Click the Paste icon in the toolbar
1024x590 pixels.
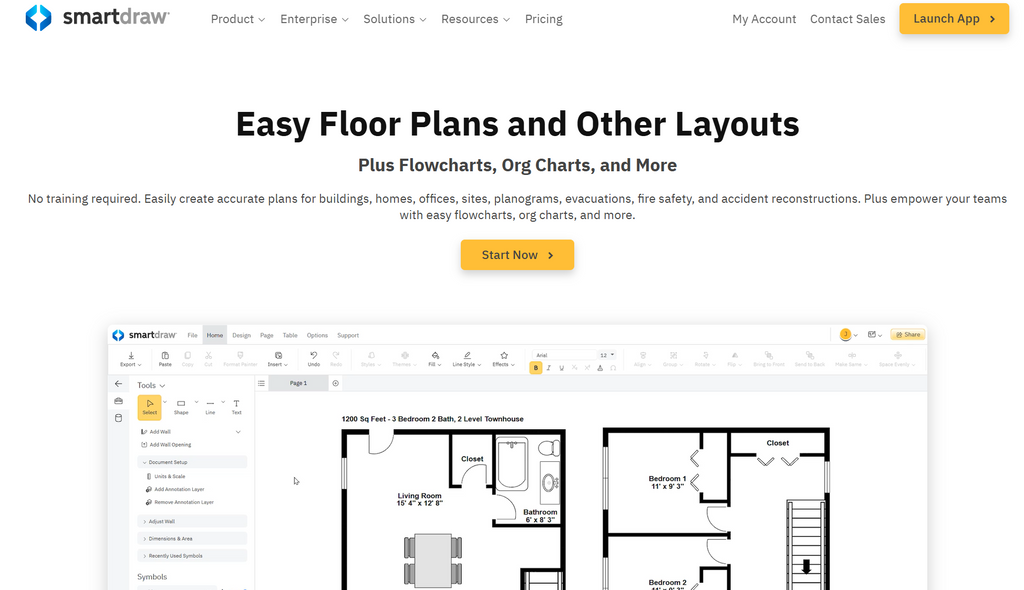[x=165, y=358]
